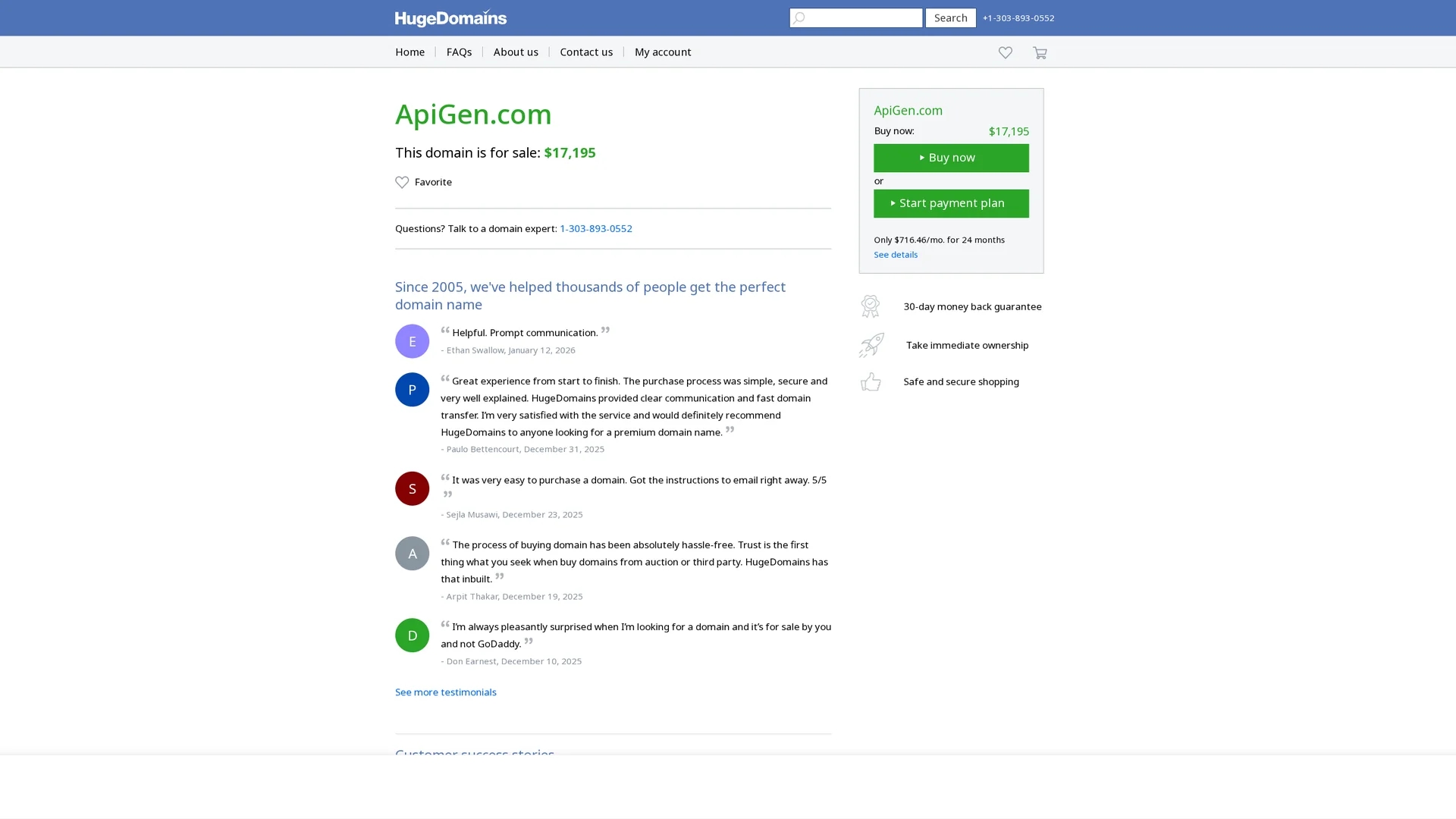The height and width of the screenshot is (819, 1456).
Task: Open the FAQs page
Action: pos(459,52)
